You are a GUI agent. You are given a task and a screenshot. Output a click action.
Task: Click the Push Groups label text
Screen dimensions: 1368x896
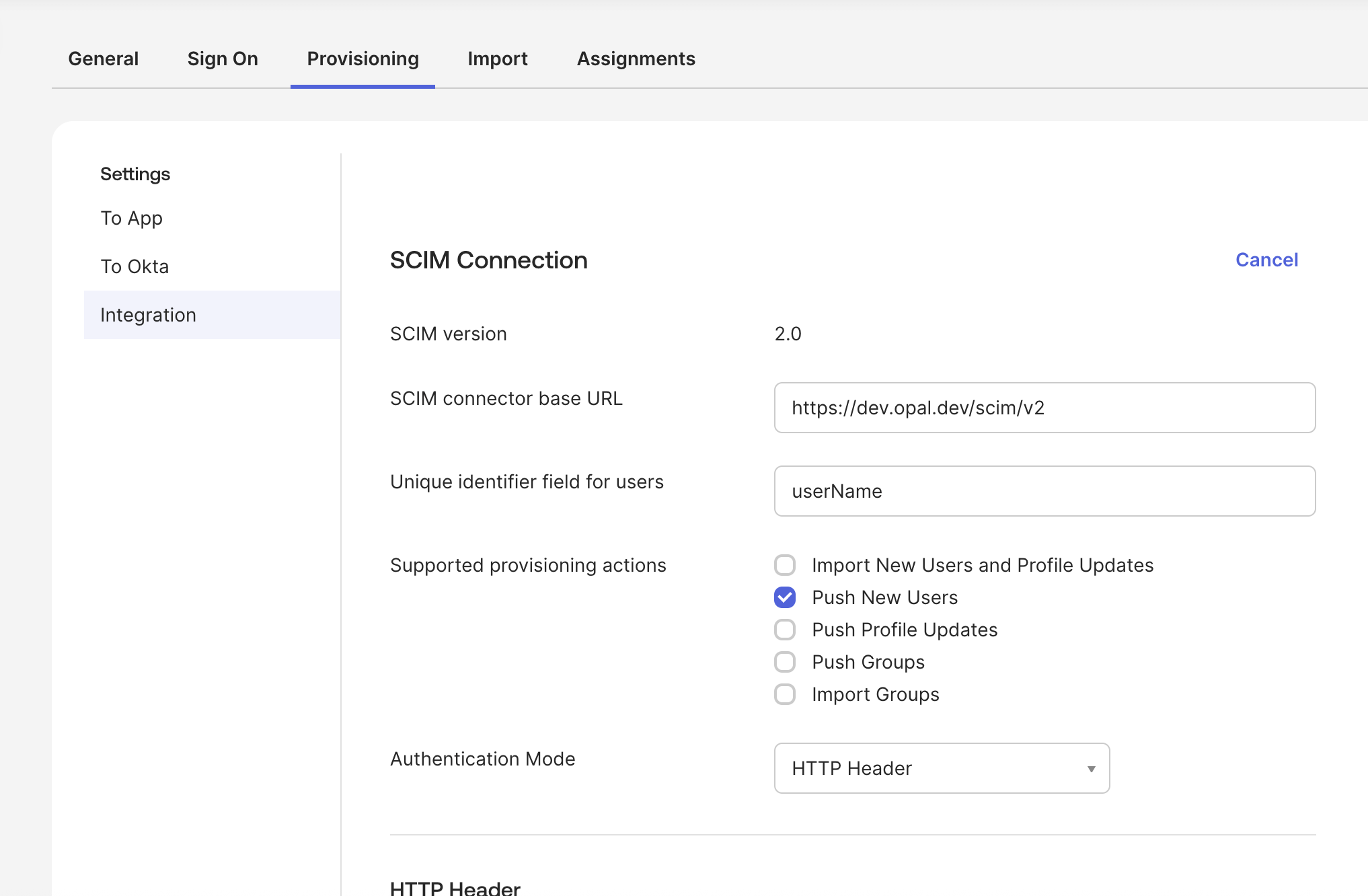[868, 662]
